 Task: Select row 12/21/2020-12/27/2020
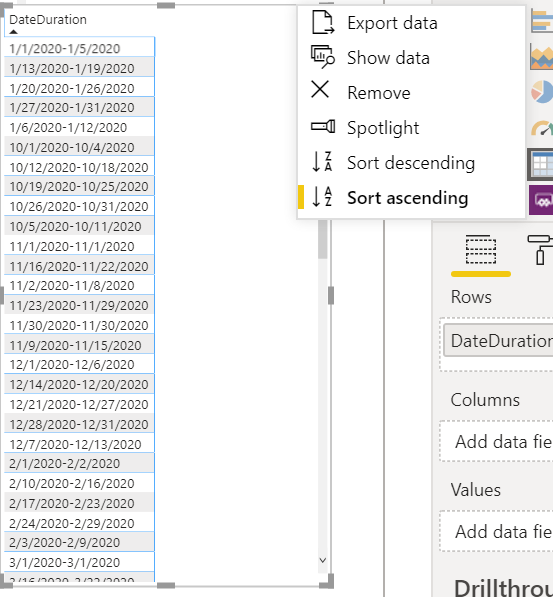tap(79, 404)
